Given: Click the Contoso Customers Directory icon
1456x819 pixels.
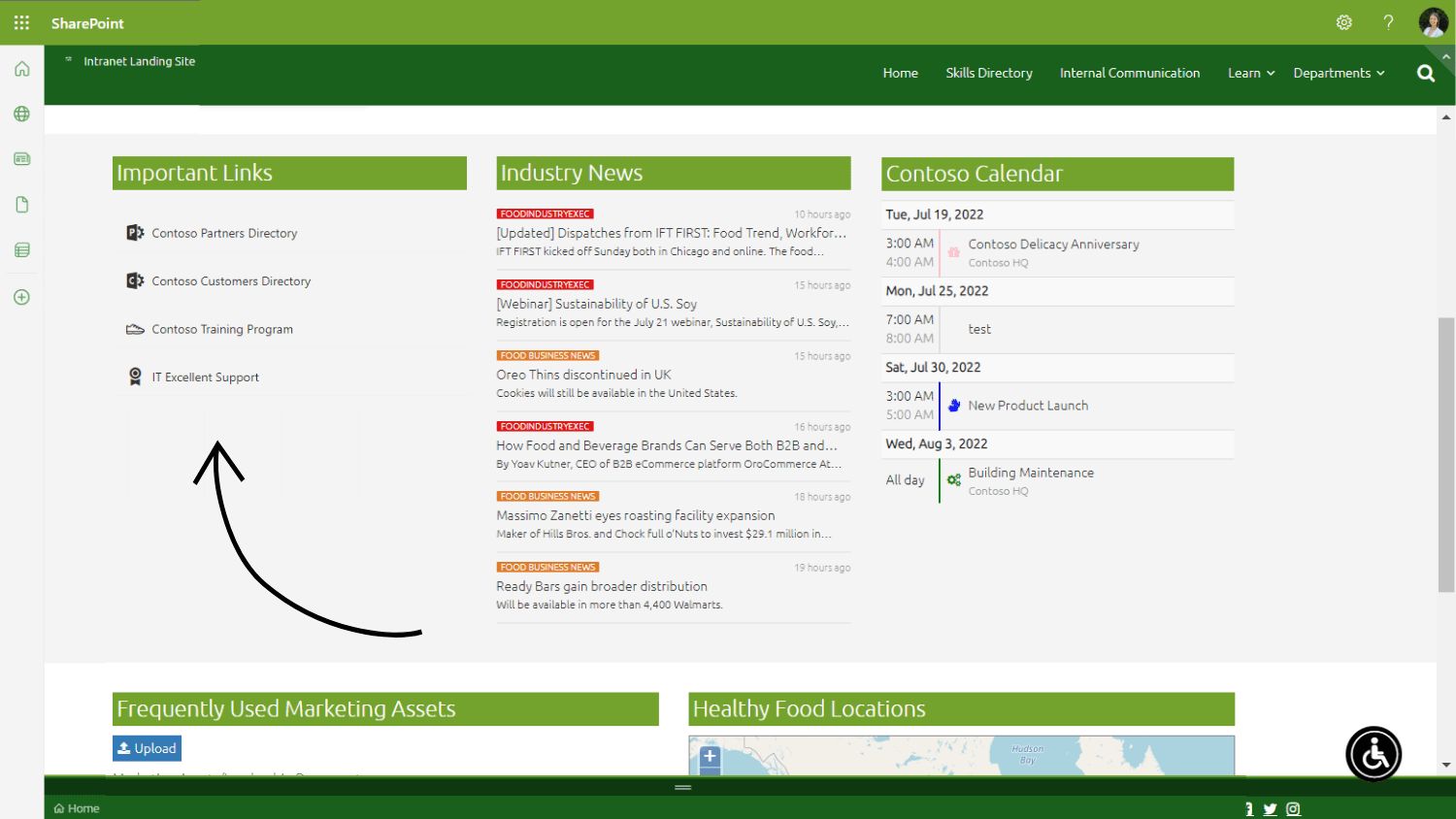Looking at the screenshot, I should pyautogui.click(x=135, y=280).
